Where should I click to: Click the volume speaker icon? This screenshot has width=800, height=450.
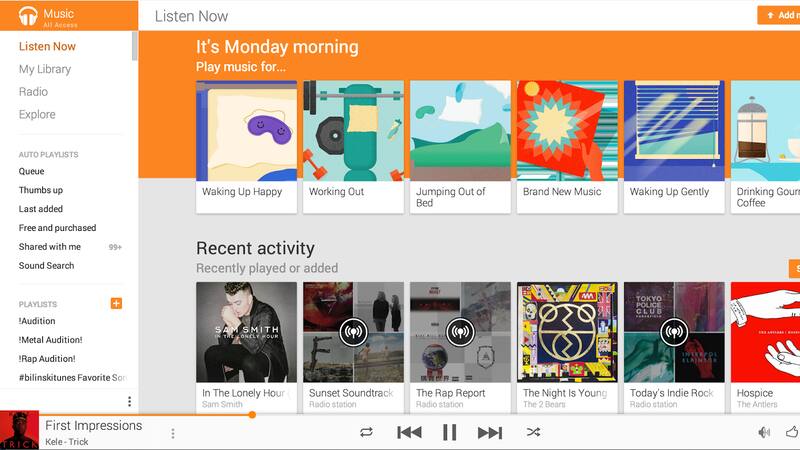764,433
